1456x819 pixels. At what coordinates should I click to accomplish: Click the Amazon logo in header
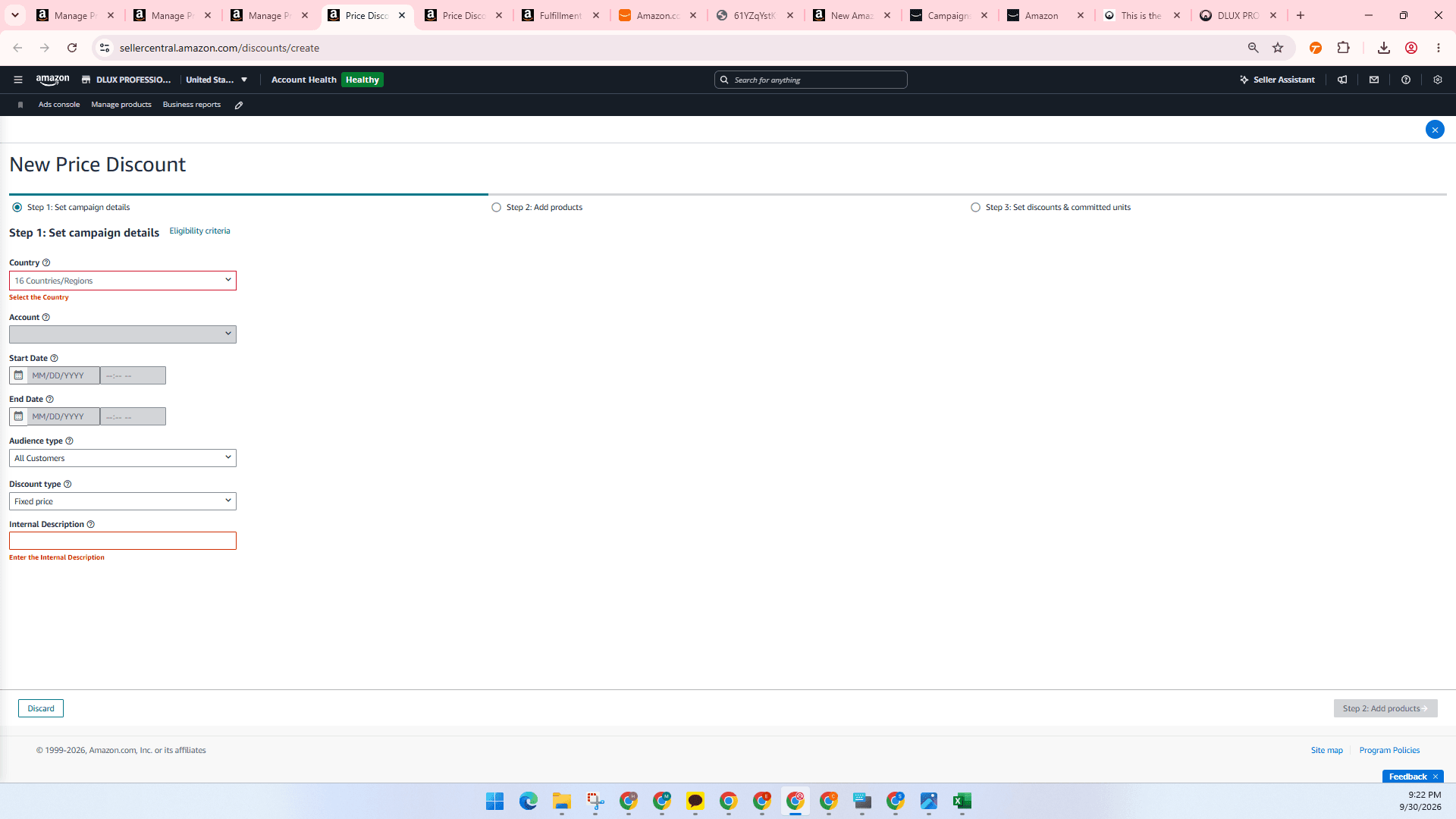tap(52, 80)
